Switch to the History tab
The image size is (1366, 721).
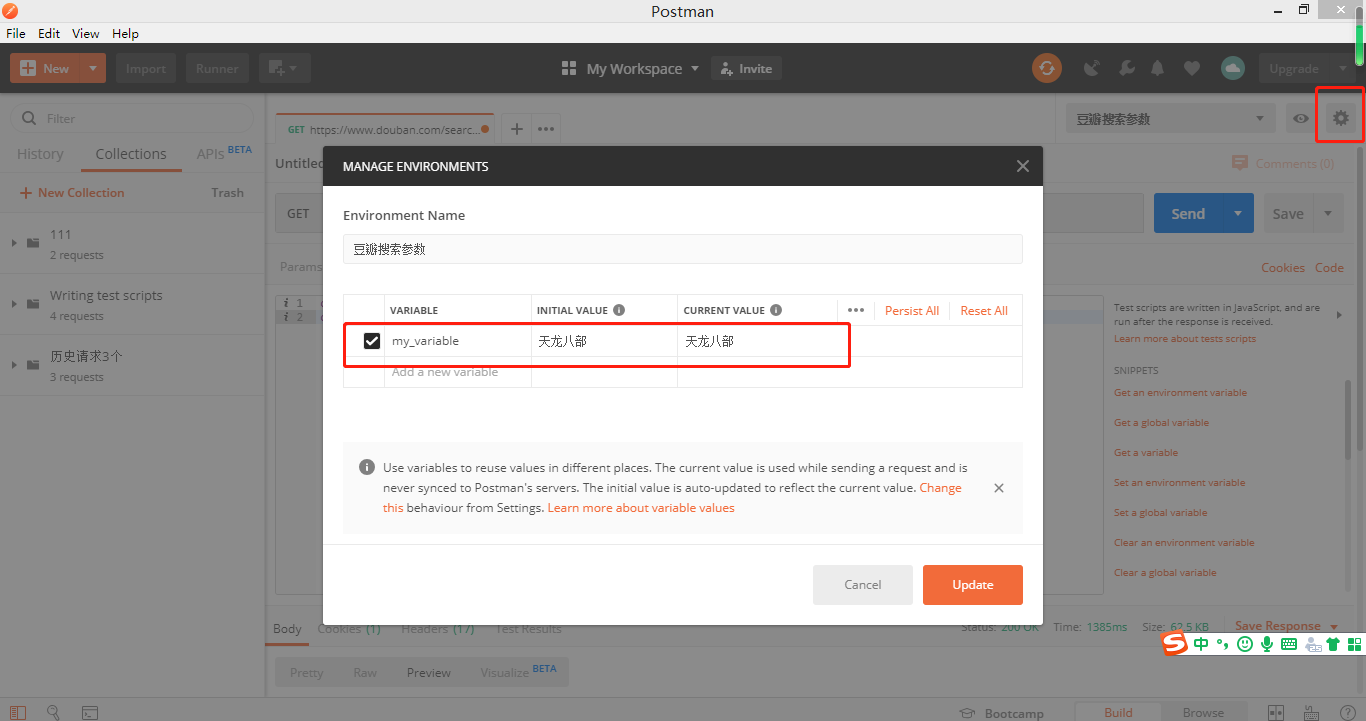click(40, 154)
